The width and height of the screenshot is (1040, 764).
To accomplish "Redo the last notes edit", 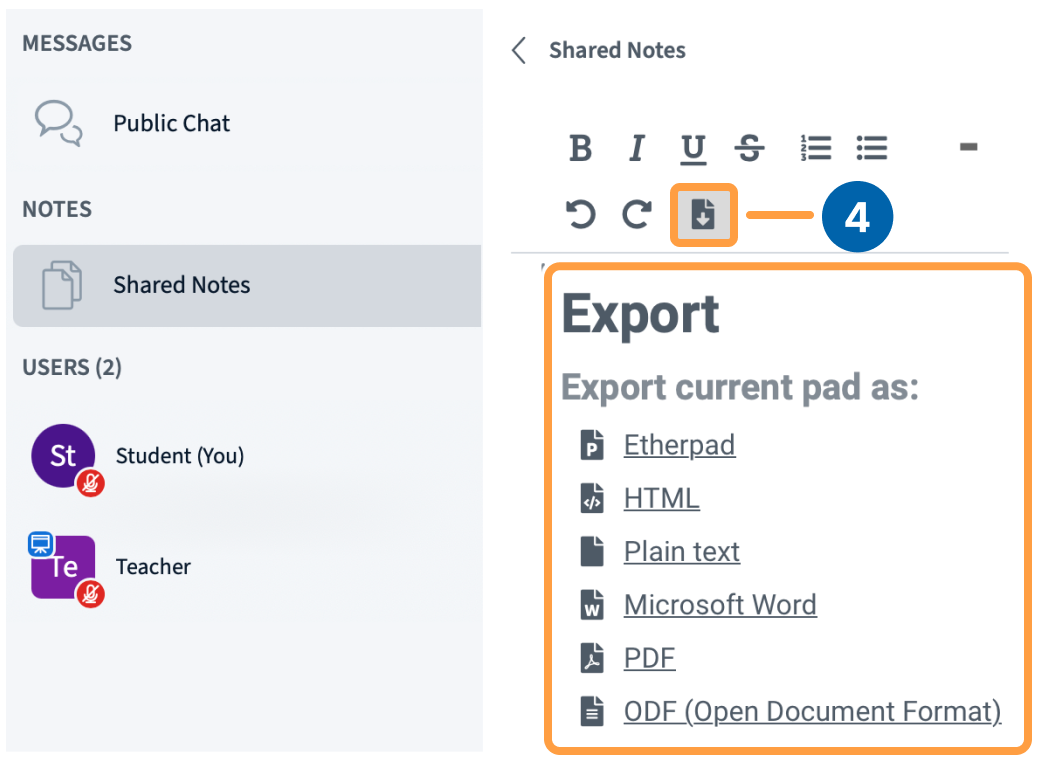I will click(x=637, y=214).
